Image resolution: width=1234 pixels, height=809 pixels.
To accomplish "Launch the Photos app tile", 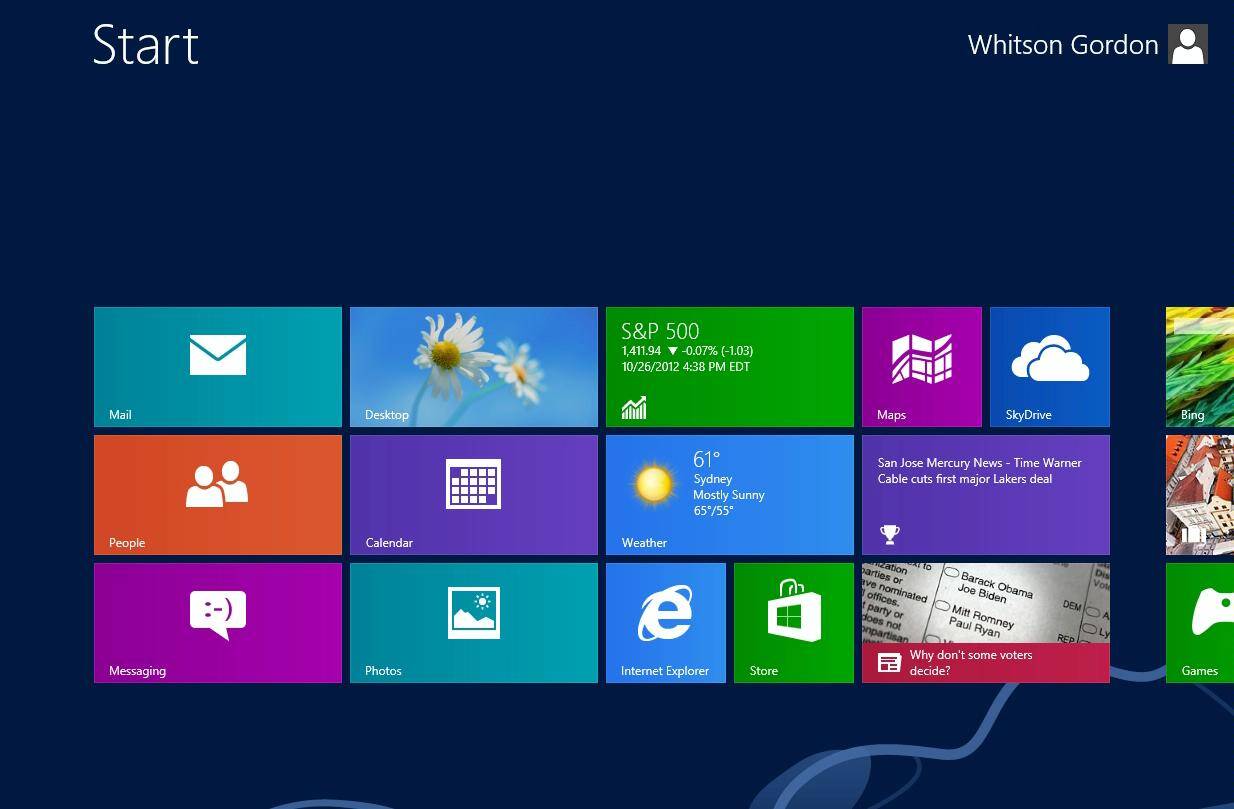I will pyautogui.click(x=473, y=622).
